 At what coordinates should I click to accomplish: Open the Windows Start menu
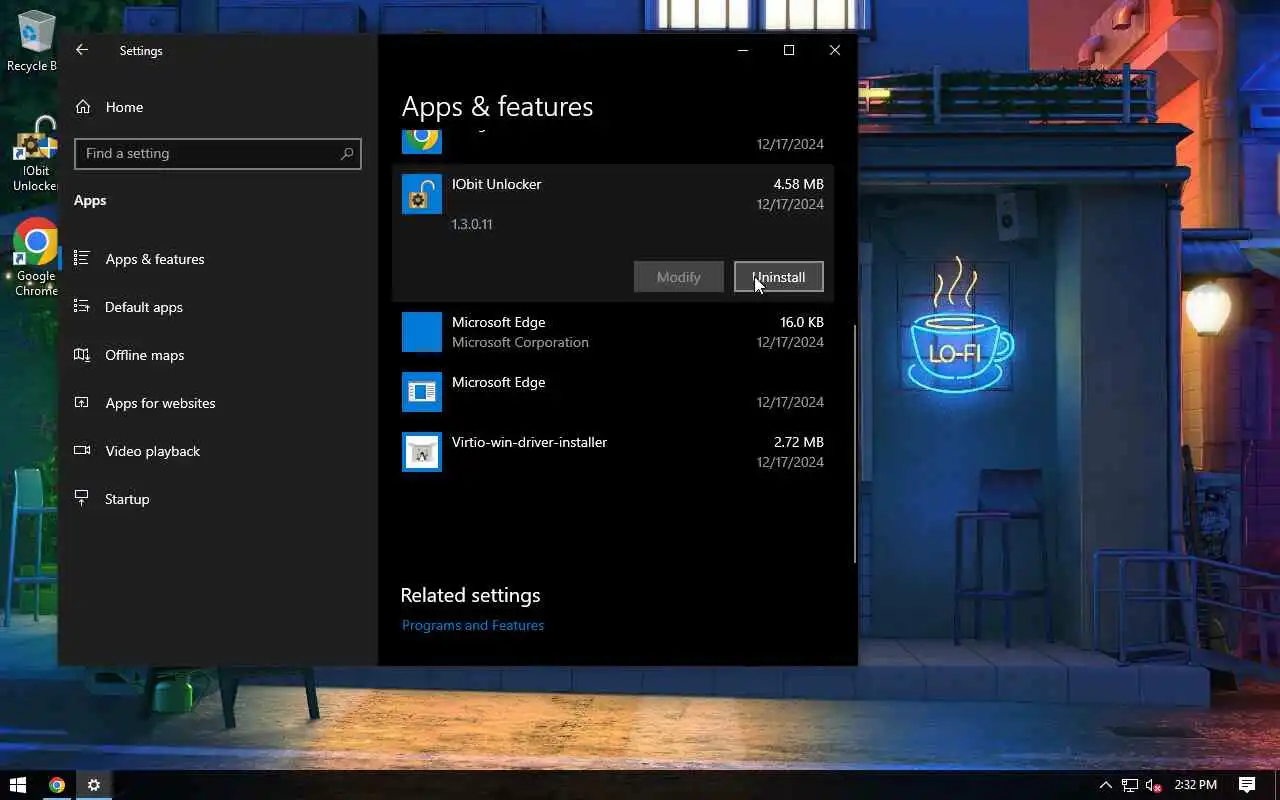pyautogui.click(x=17, y=785)
